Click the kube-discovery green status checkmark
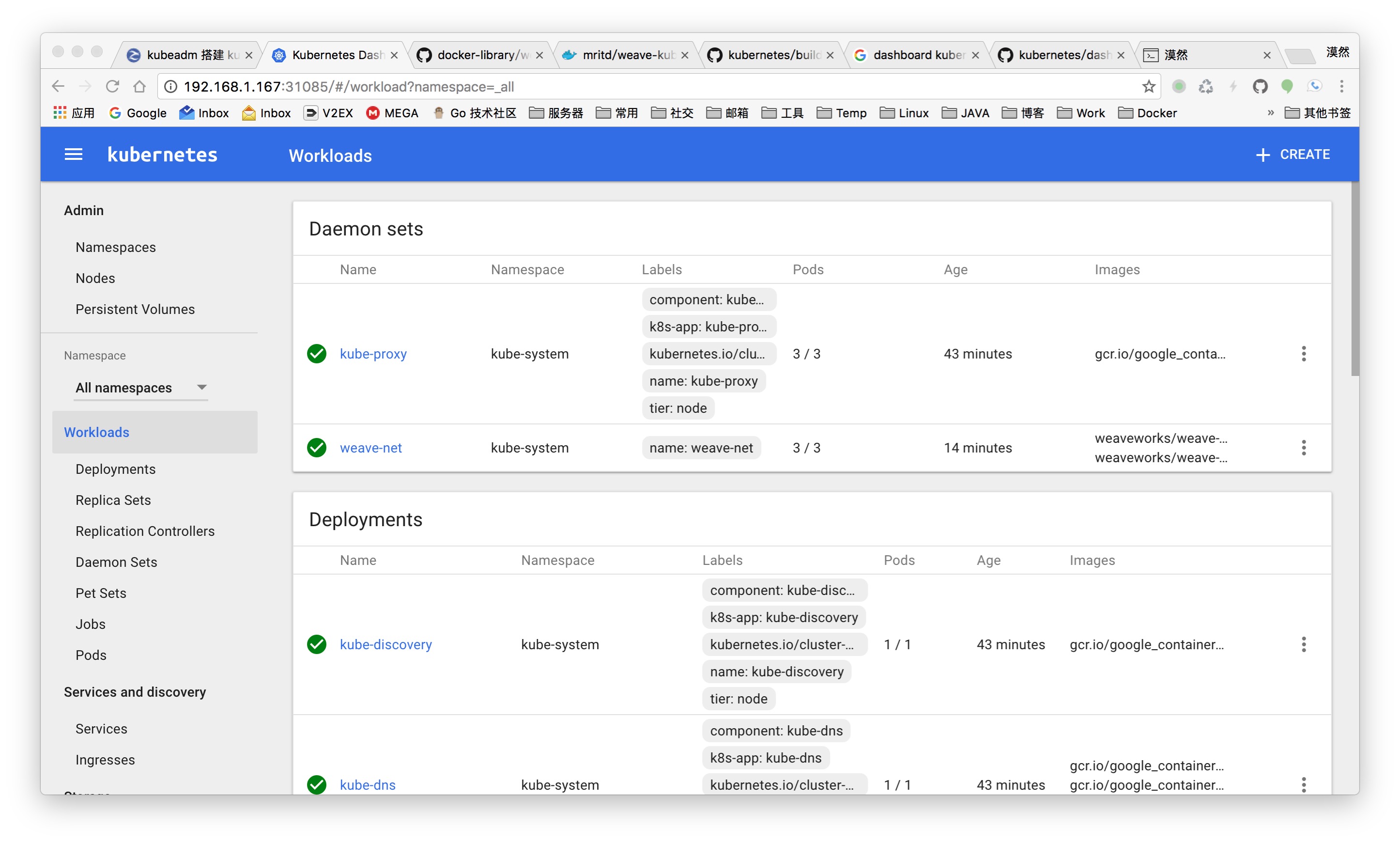 pos(317,644)
